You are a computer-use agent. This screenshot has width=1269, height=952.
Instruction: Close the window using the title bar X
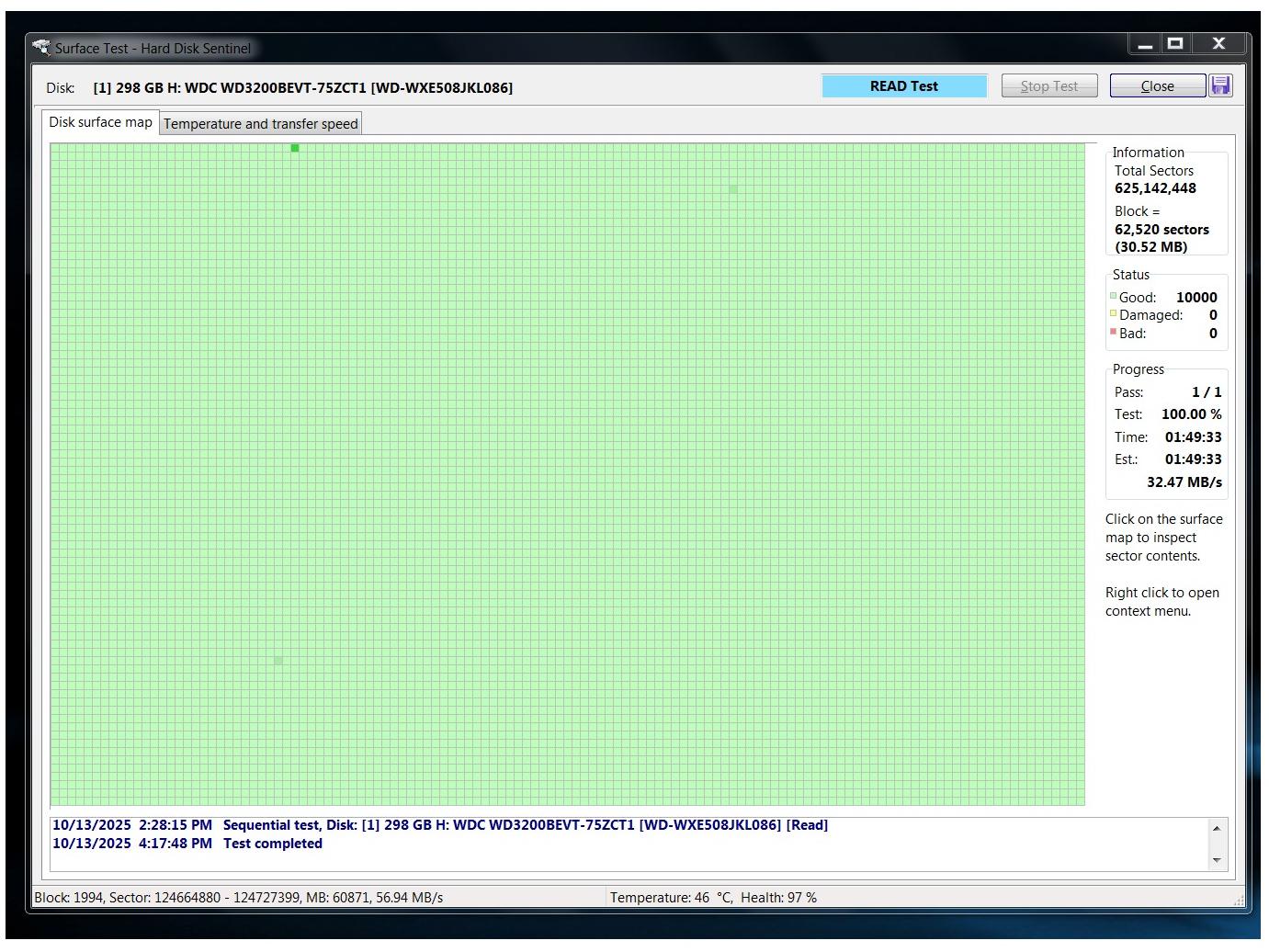(x=1218, y=43)
